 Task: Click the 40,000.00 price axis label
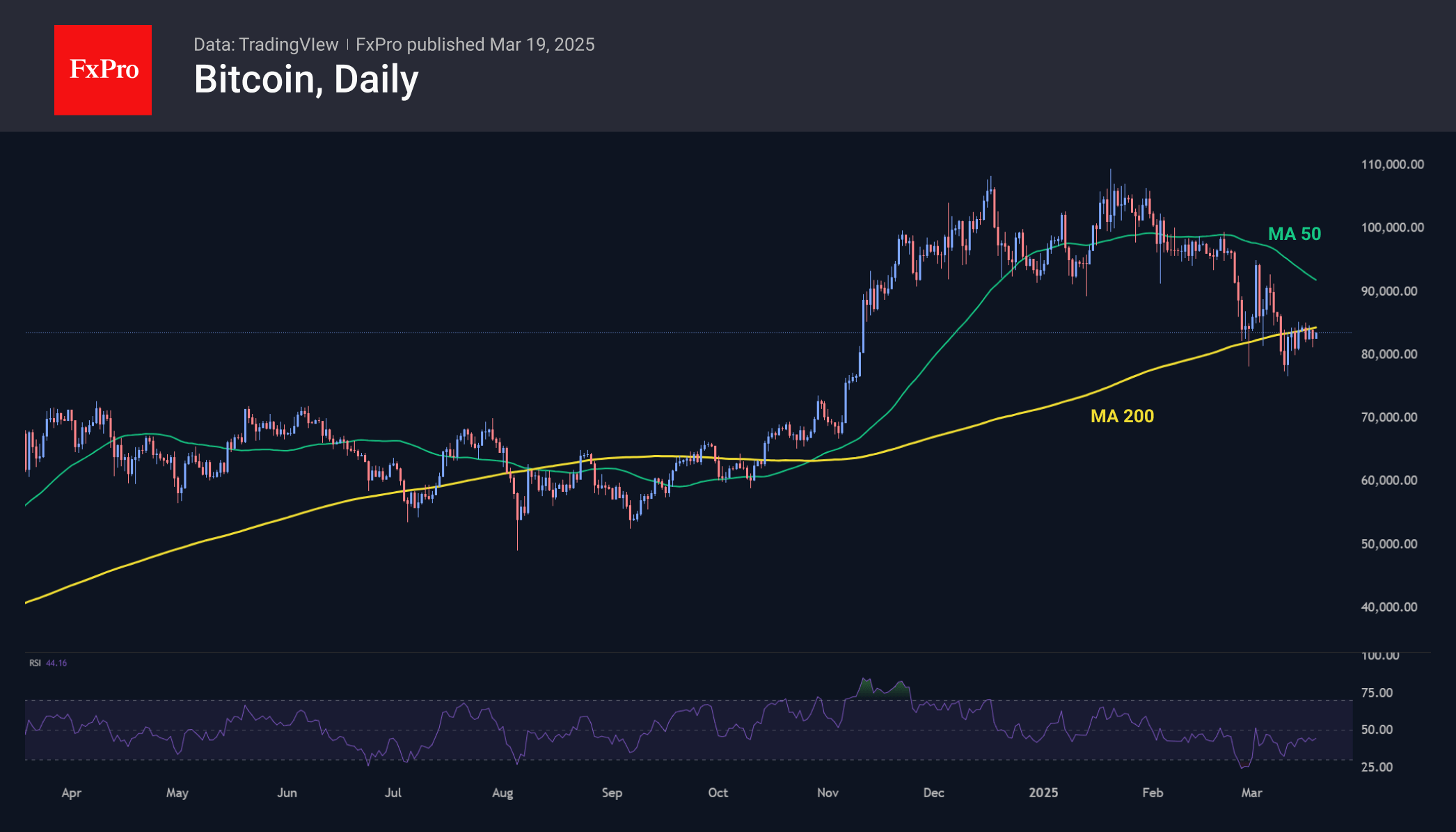point(1389,607)
